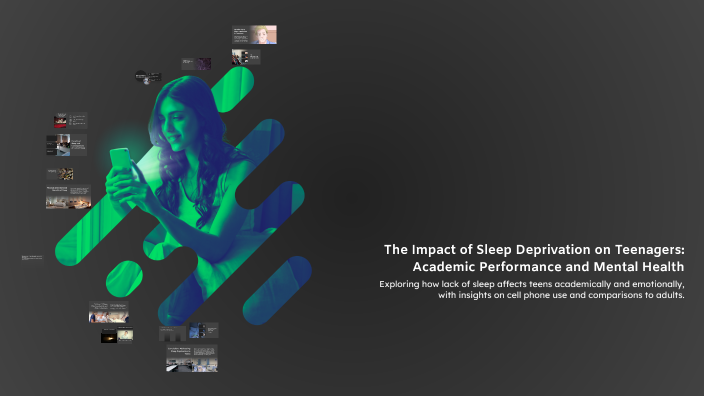704x396 pixels.
Task: Open the slide with the wide living room photo
Action: [x=68, y=197]
